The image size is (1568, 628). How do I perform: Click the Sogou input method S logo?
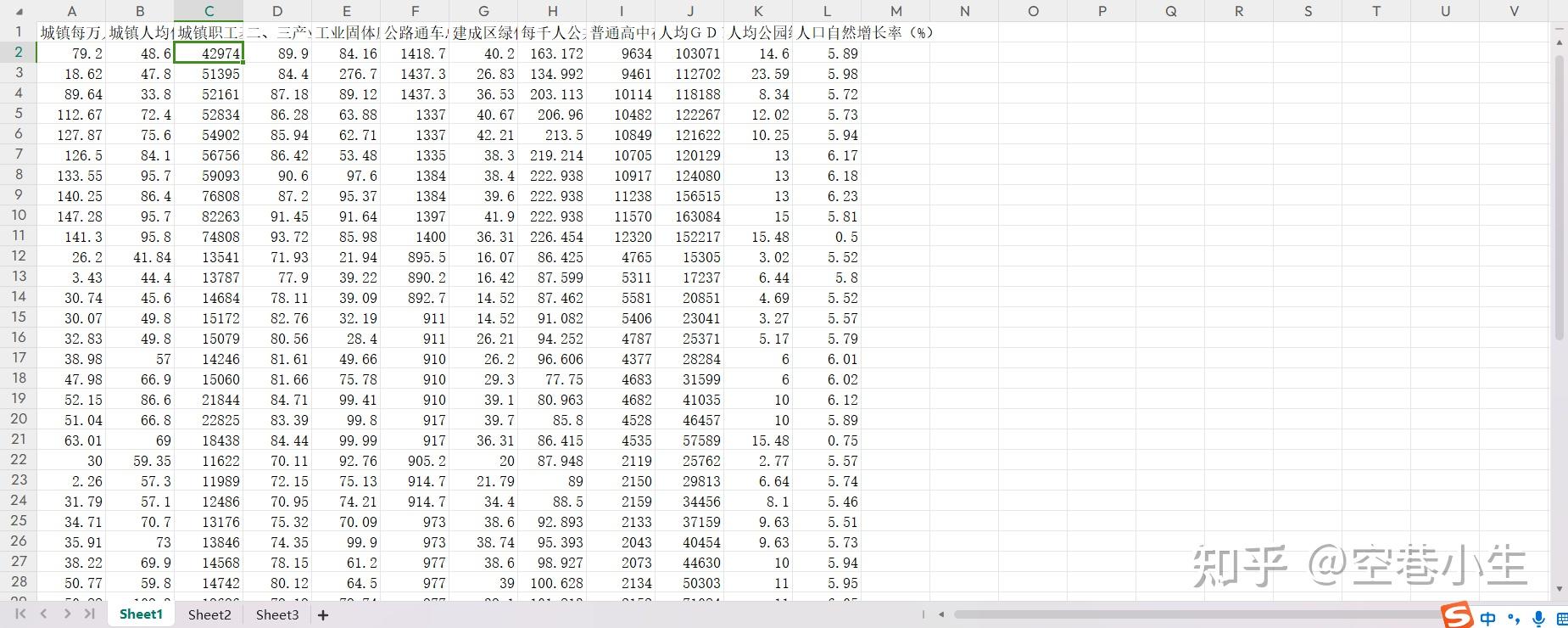click(x=1457, y=617)
